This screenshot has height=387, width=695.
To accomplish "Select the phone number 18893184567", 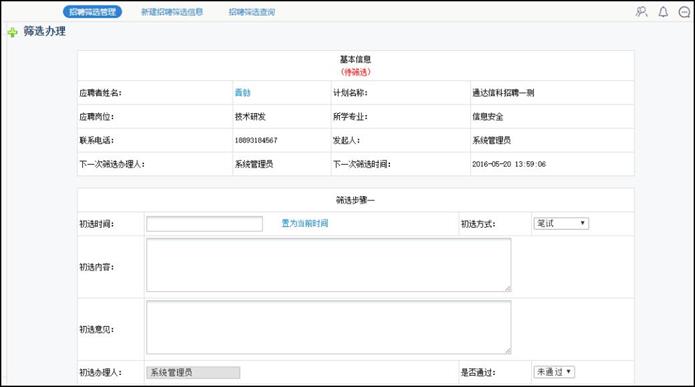I will point(256,141).
